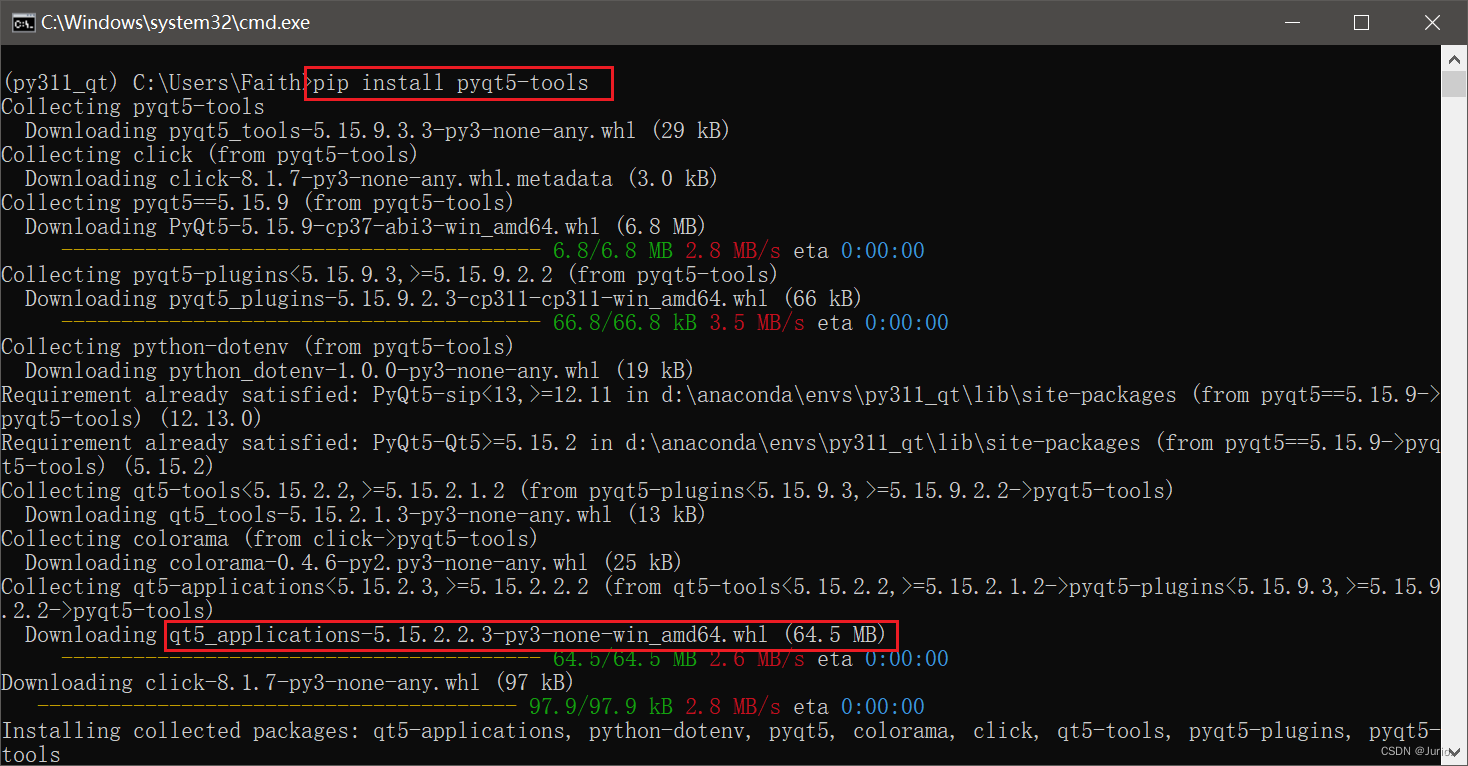Click the title text C:\Windows\system32\cmd.exe

coord(176,22)
